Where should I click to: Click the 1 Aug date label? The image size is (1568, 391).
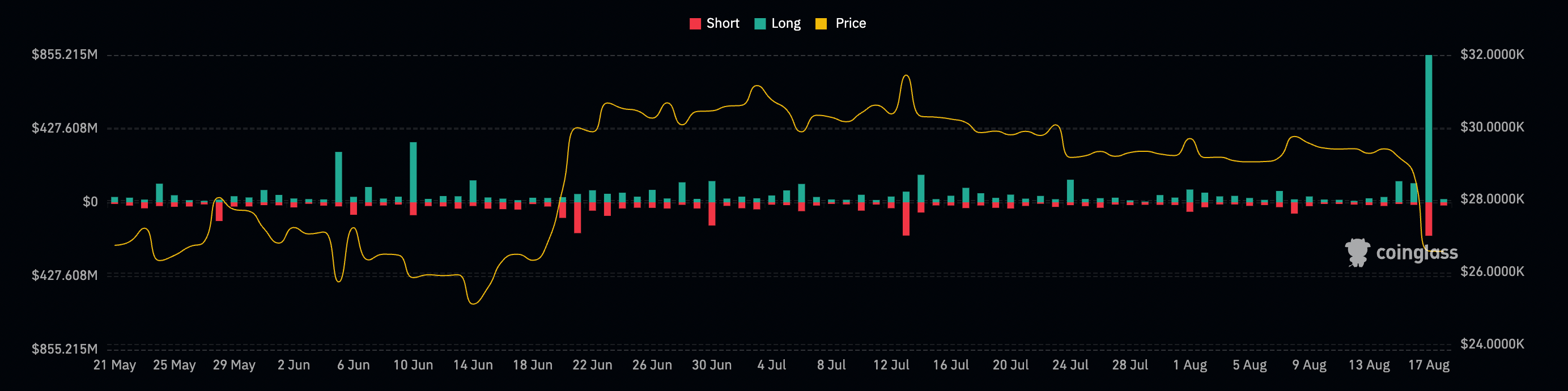[x=1189, y=365]
